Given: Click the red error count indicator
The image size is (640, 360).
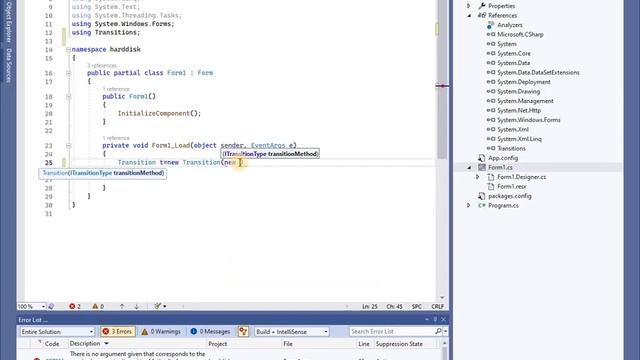Looking at the screenshot, I should 75,306.
